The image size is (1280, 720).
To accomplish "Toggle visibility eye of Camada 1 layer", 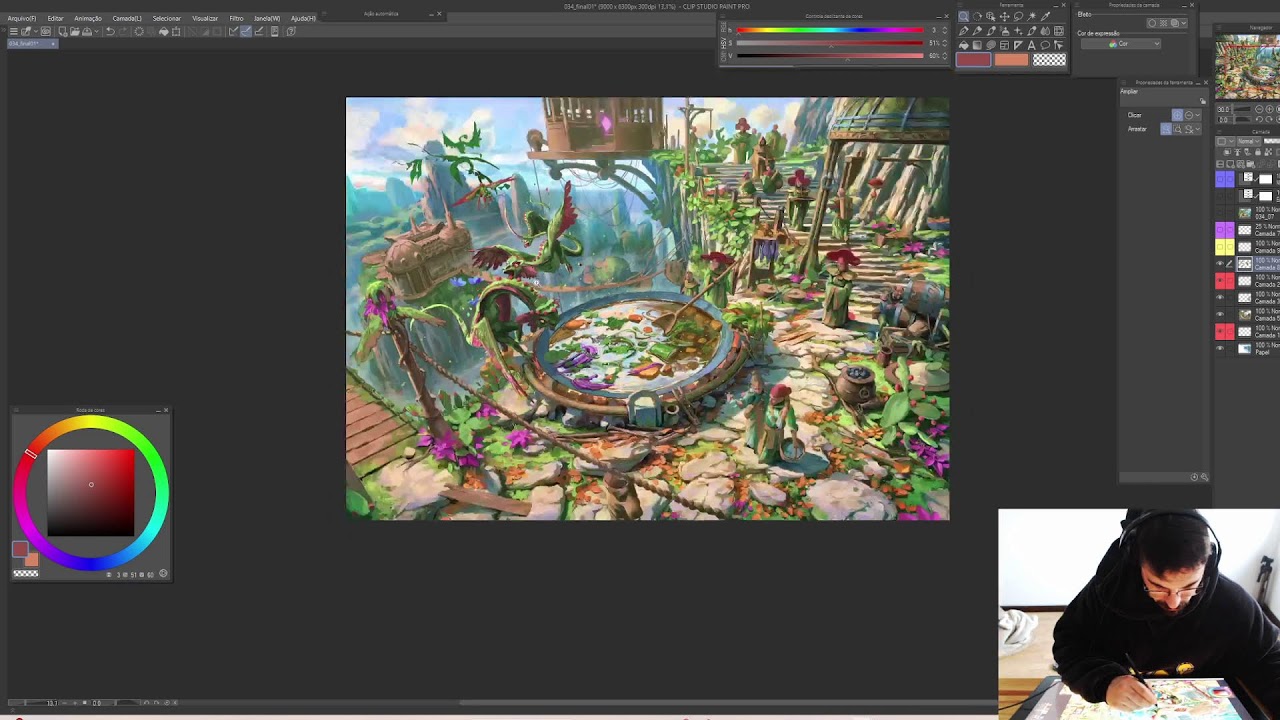I will coord(1220,332).
